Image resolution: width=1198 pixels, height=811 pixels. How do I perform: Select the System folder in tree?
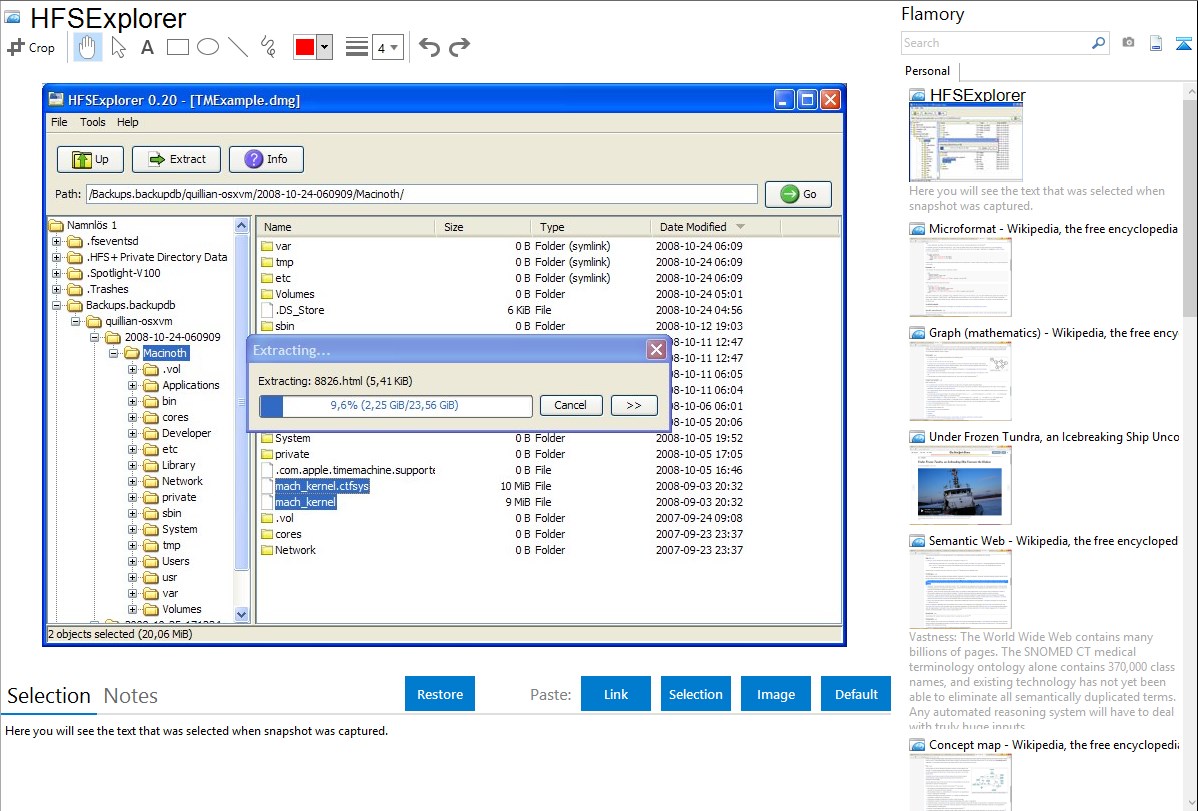click(180, 530)
